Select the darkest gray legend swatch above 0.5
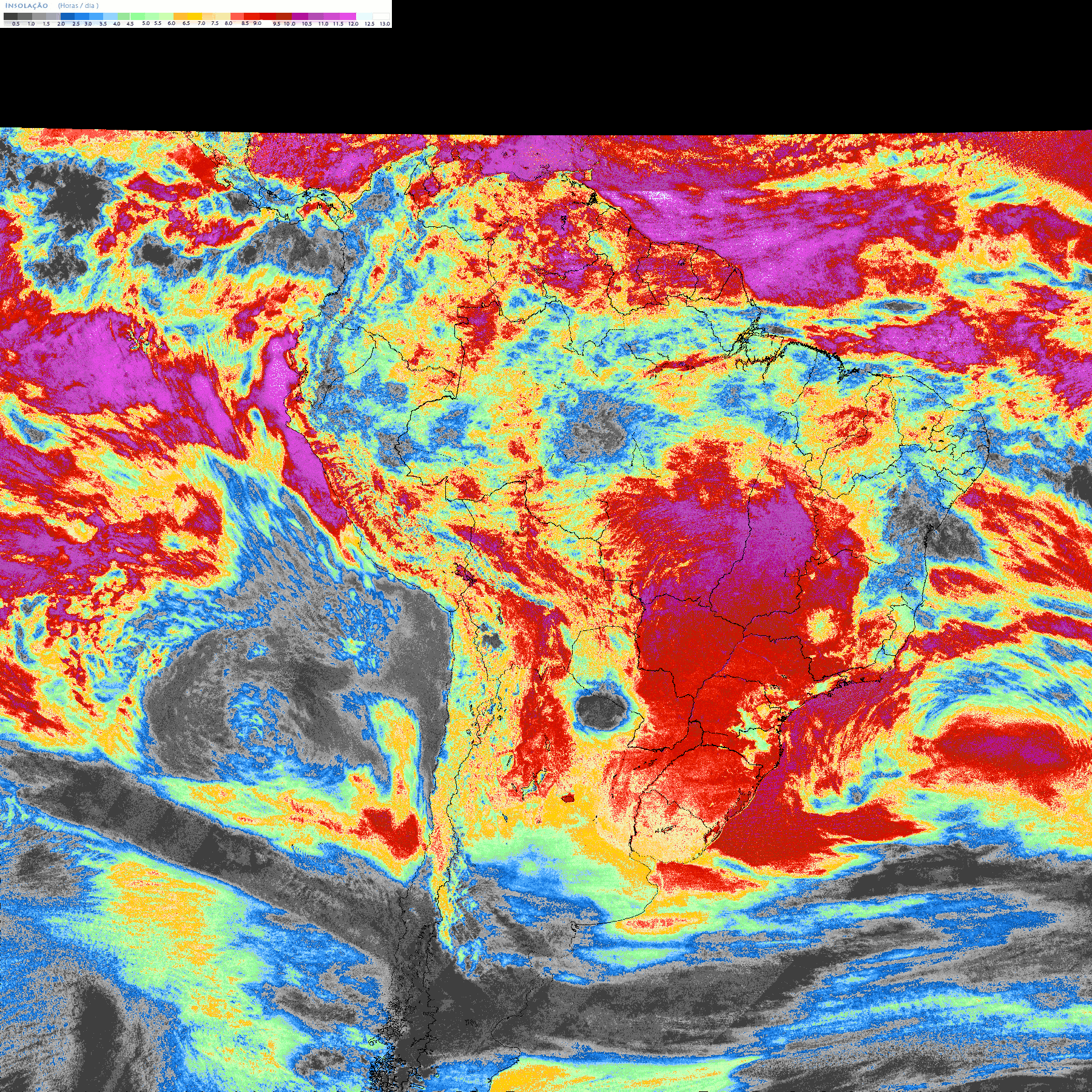The image size is (1092, 1092). [10, 16]
